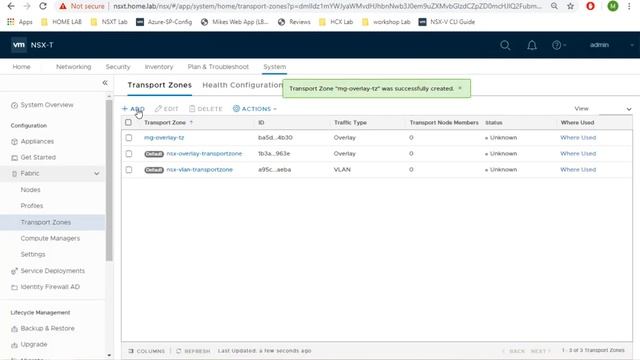This screenshot has width=640, height=360.
Task: Open the HOME LAB bookmark folder
Action: click(x=62, y=22)
